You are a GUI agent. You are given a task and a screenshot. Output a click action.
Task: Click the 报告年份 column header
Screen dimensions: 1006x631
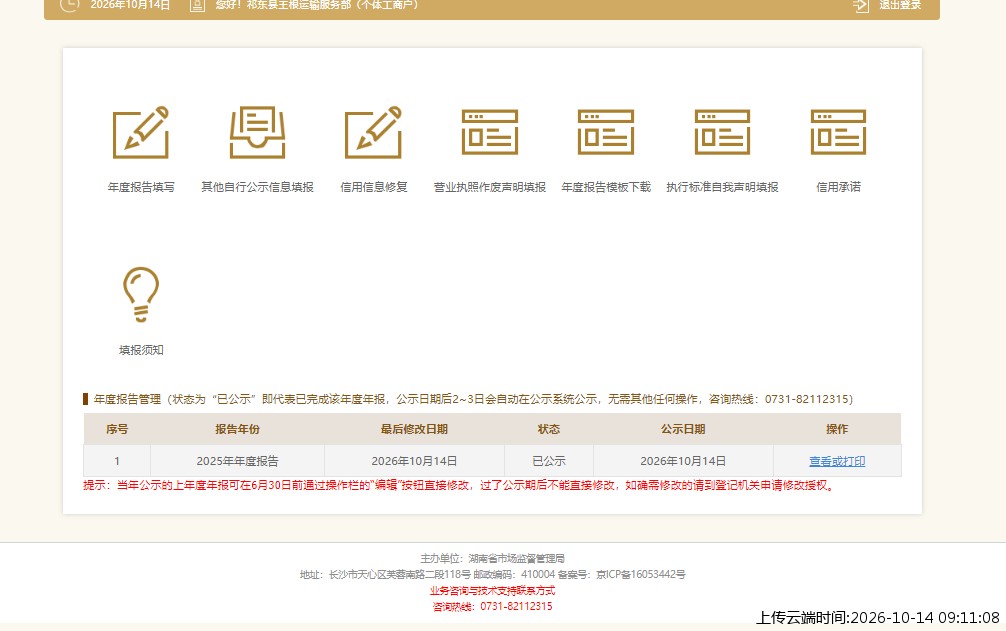pyautogui.click(x=237, y=429)
